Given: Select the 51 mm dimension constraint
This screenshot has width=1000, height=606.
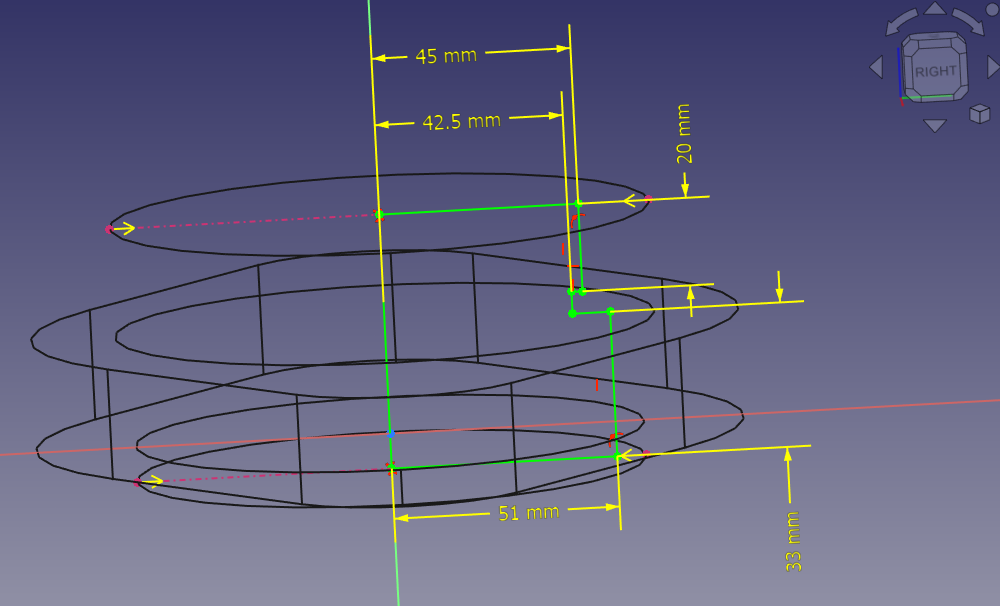Looking at the screenshot, I should 529,513.
